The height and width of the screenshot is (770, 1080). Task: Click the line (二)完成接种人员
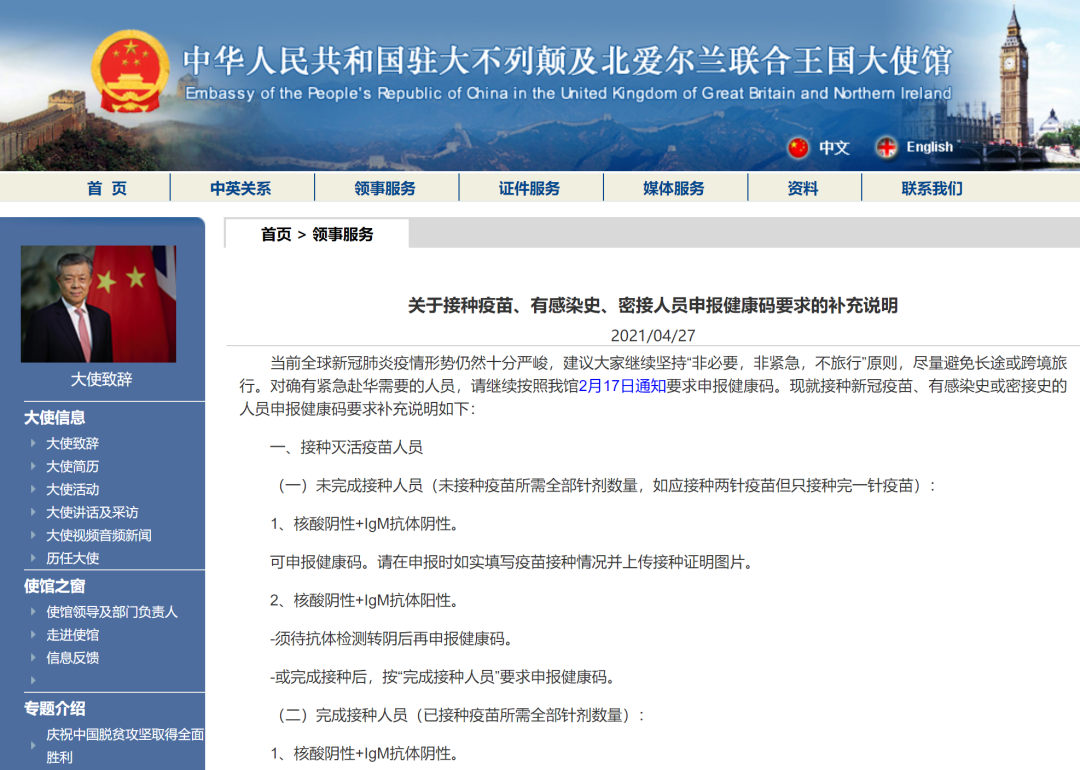click(x=459, y=716)
